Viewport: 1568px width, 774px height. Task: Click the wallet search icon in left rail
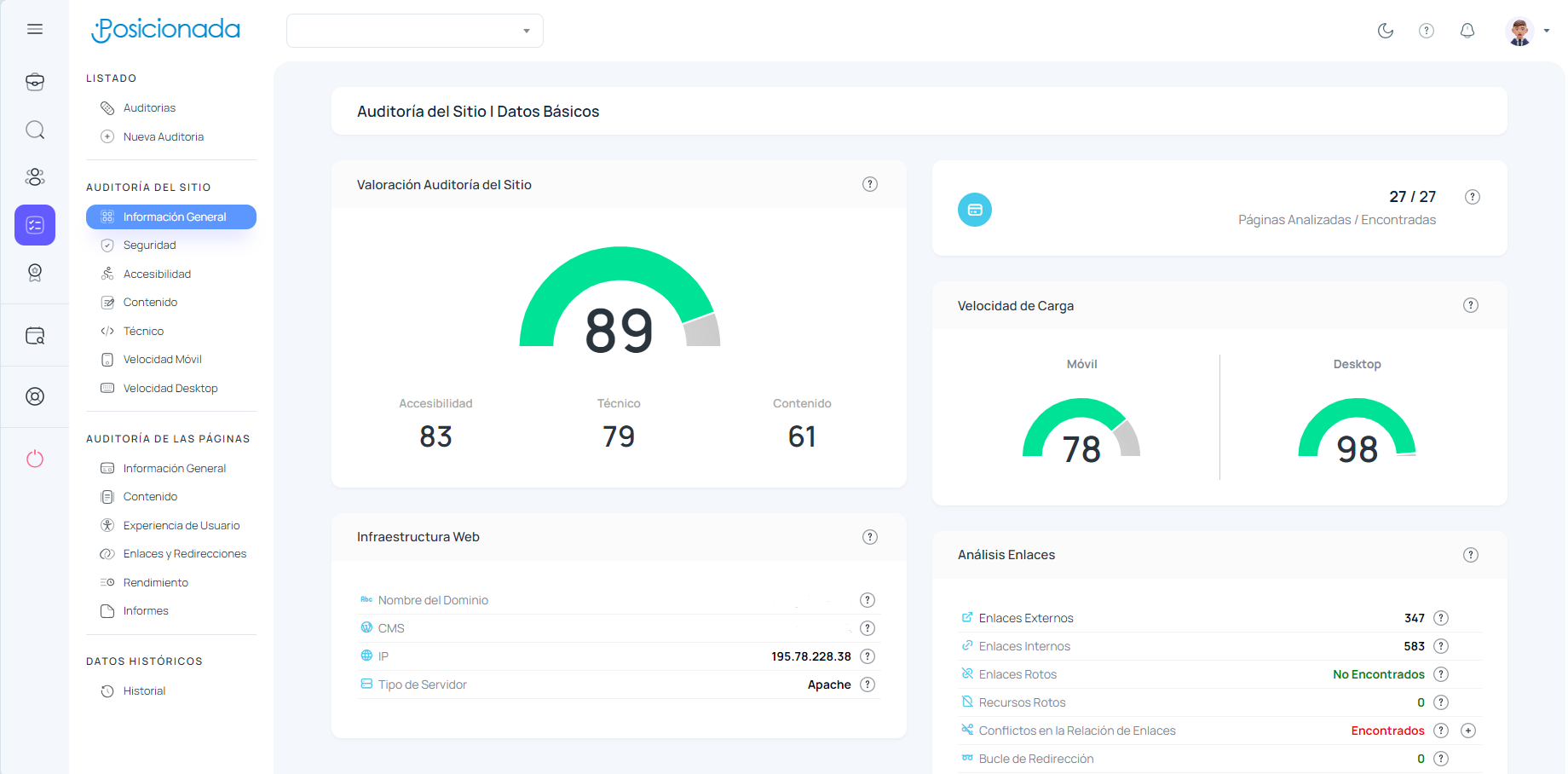coord(35,336)
